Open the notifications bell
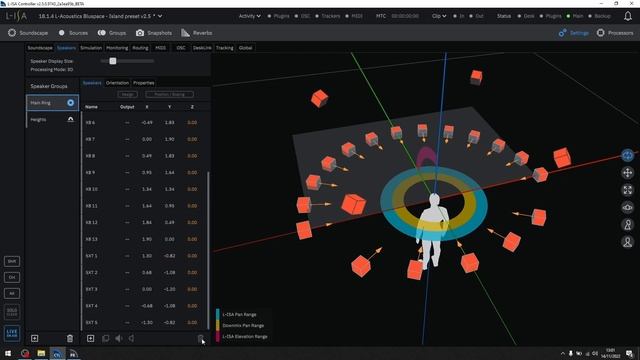 628,16
